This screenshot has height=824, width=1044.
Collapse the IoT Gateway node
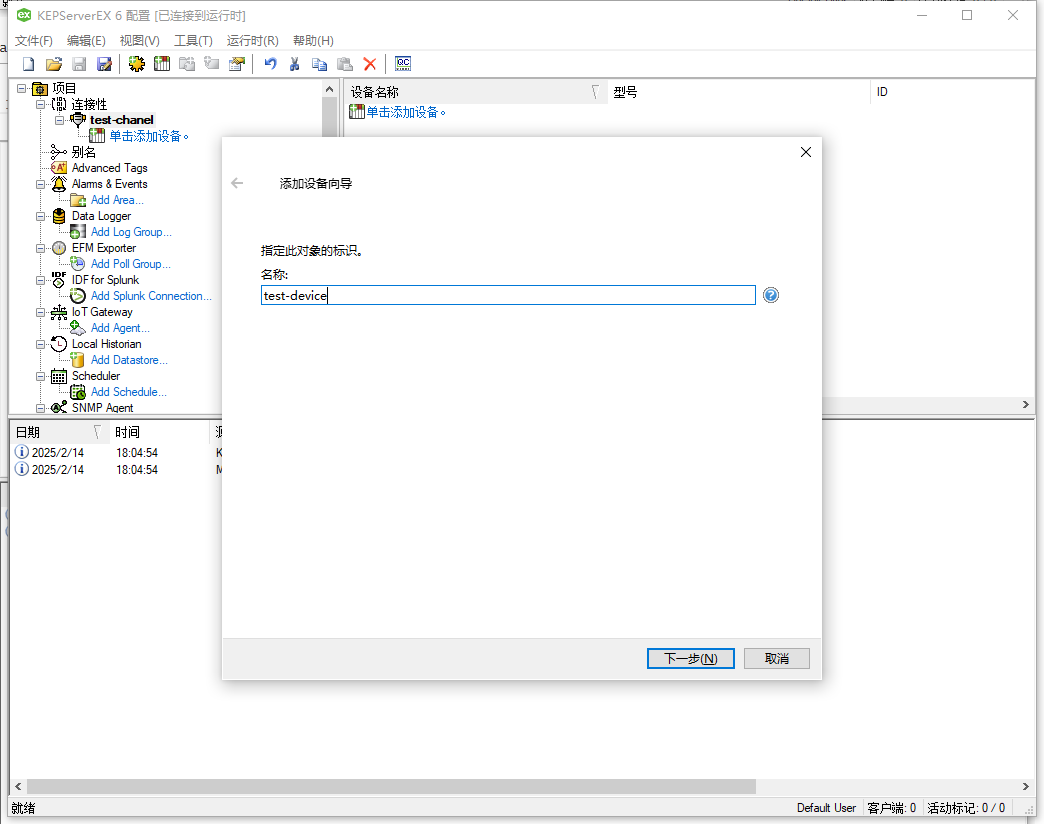pos(41,312)
